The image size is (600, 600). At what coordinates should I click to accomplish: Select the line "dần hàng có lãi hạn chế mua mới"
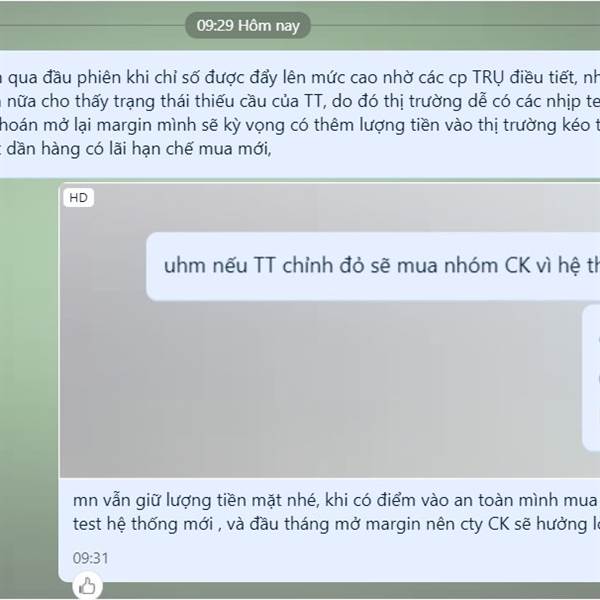coord(139,149)
